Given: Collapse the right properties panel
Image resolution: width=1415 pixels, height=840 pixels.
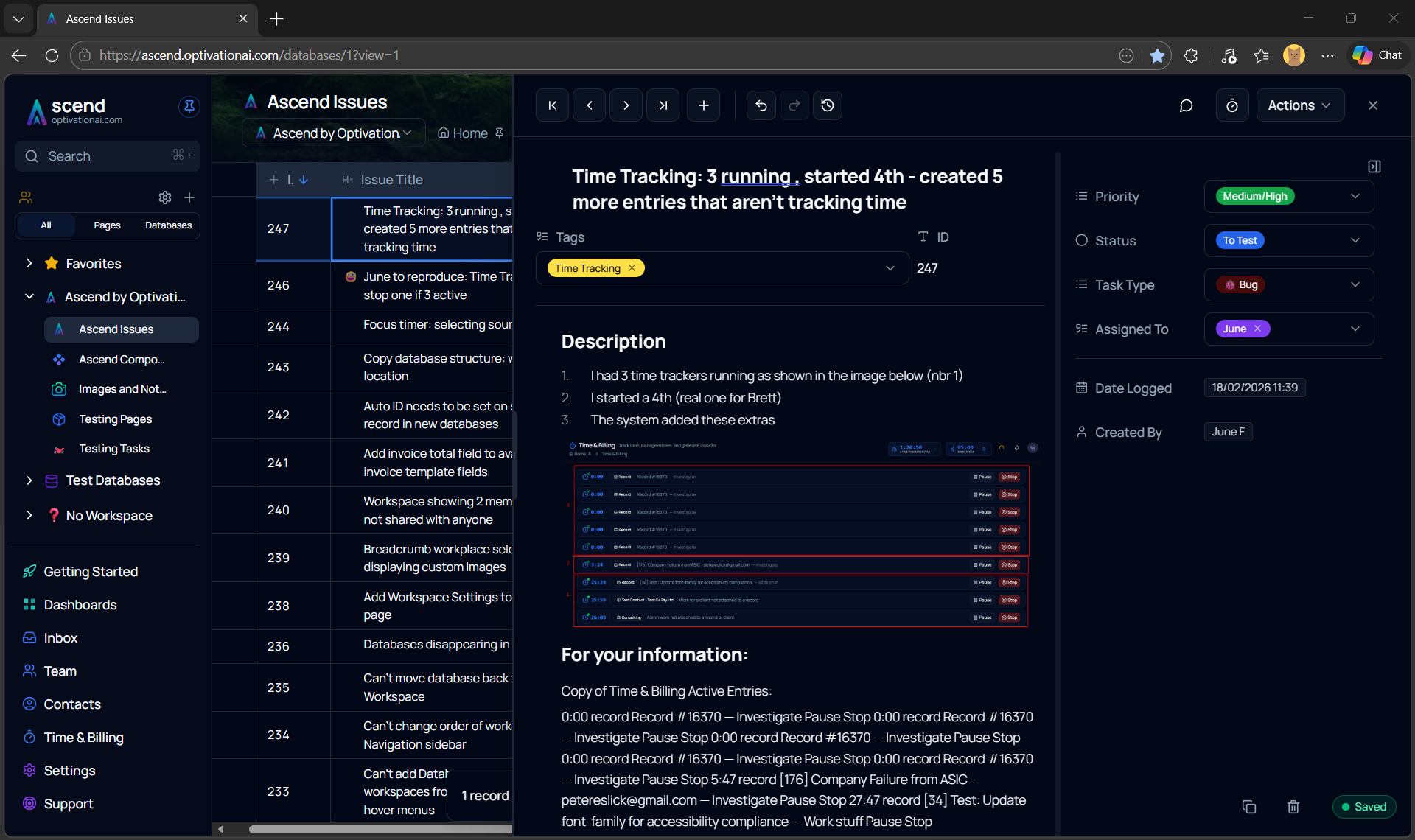Looking at the screenshot, I should click(1374, 167).
